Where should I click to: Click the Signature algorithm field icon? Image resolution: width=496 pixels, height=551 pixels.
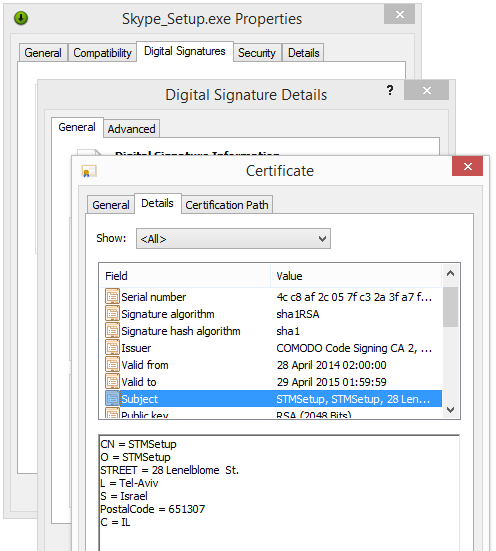point(112,313)
